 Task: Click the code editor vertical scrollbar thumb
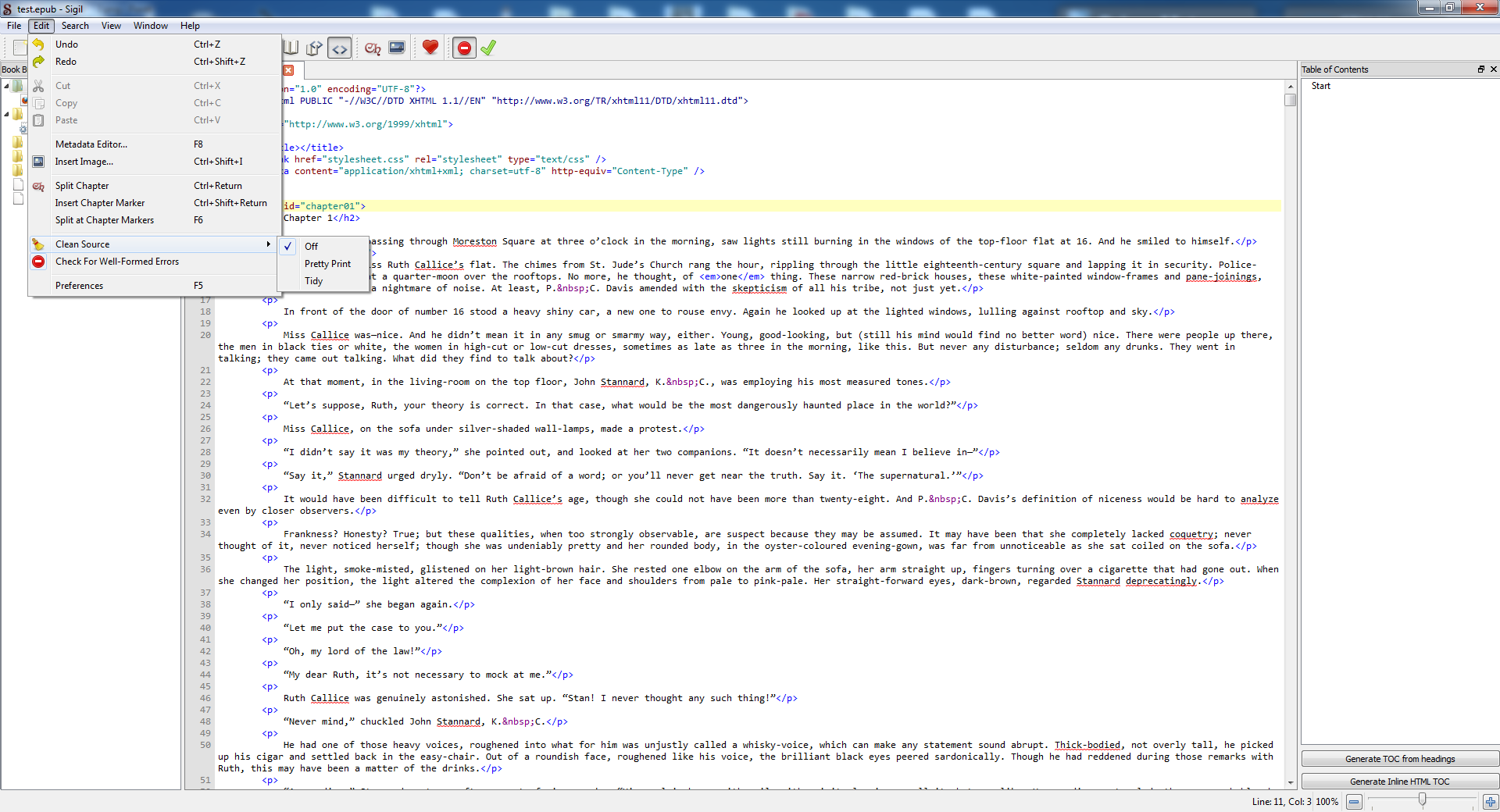point(1291,100)
